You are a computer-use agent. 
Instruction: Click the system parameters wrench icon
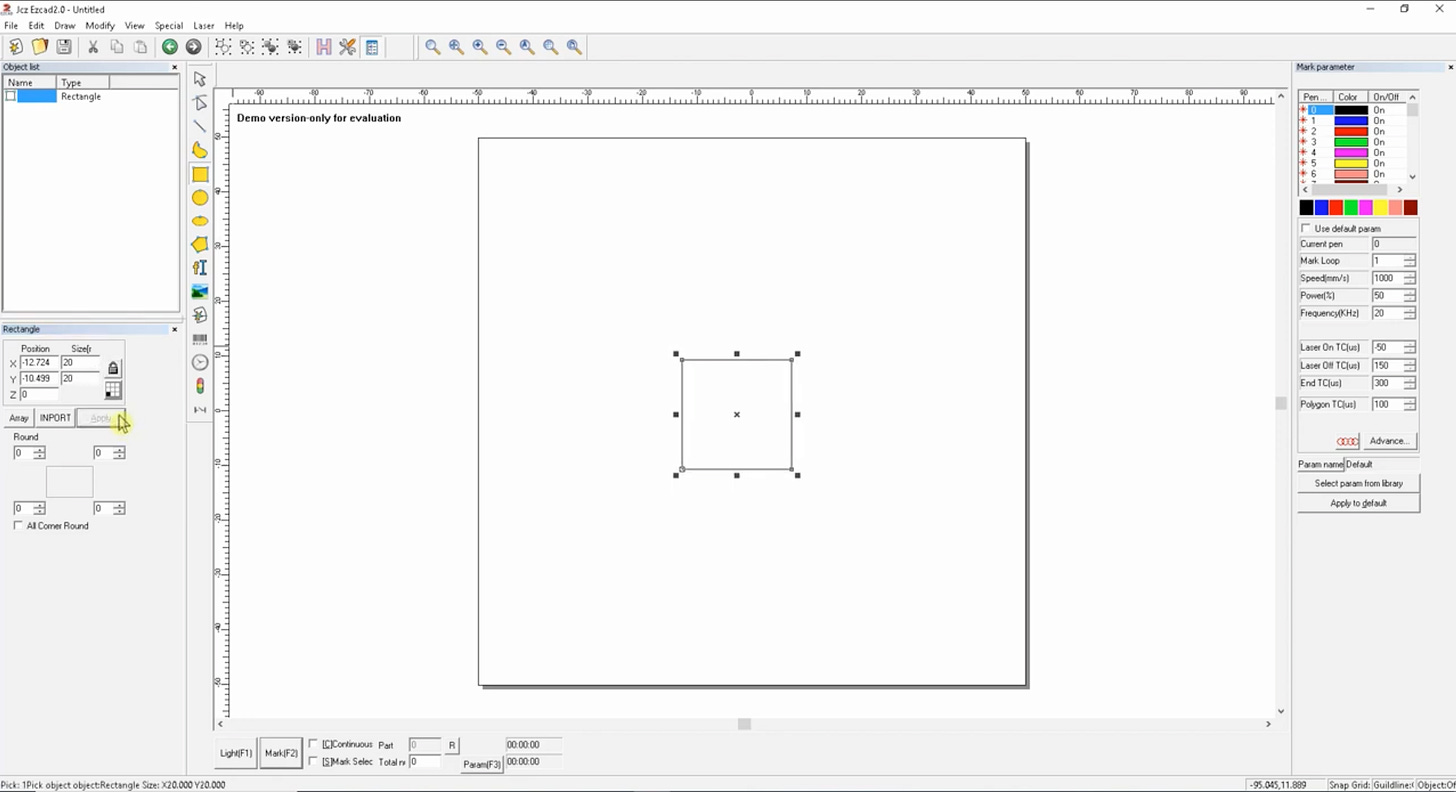[x=348, y=46]
